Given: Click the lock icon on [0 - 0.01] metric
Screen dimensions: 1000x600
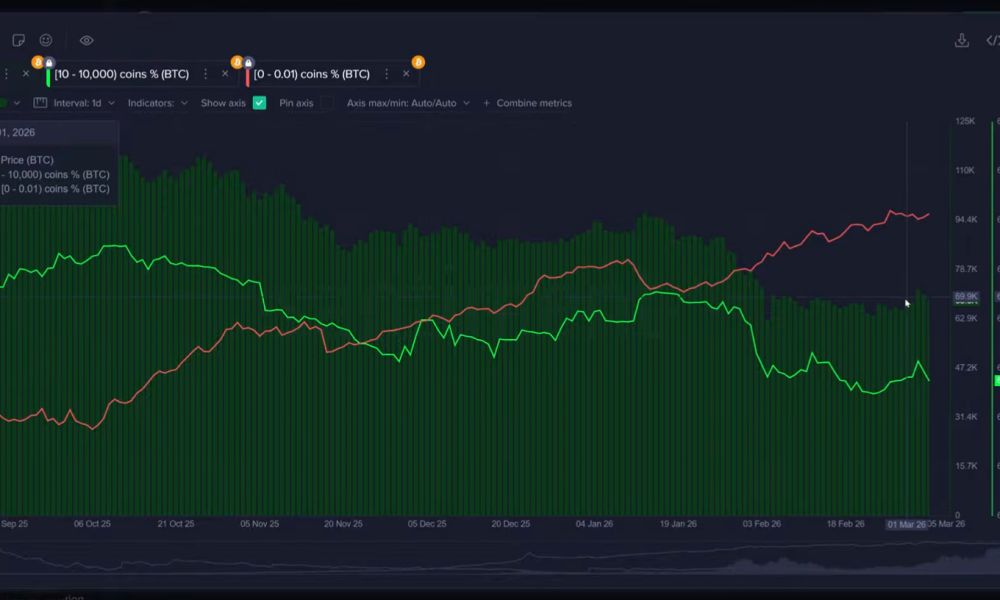Looking at the screenshot, I should click(247, 61).
